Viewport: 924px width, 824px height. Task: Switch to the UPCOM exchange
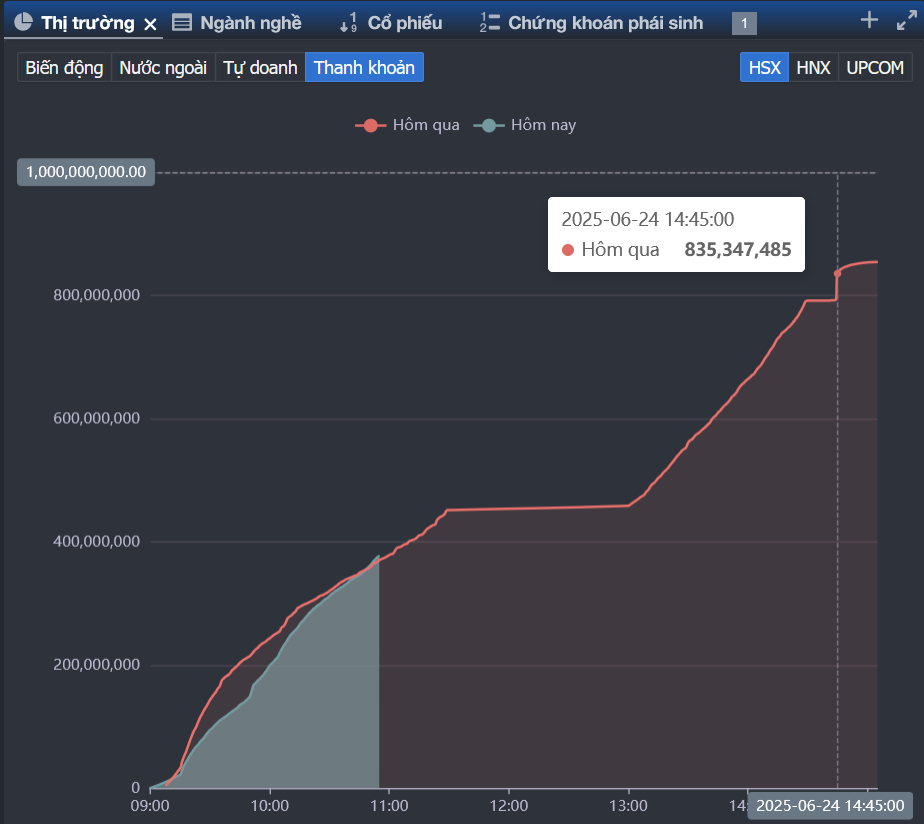874,68
